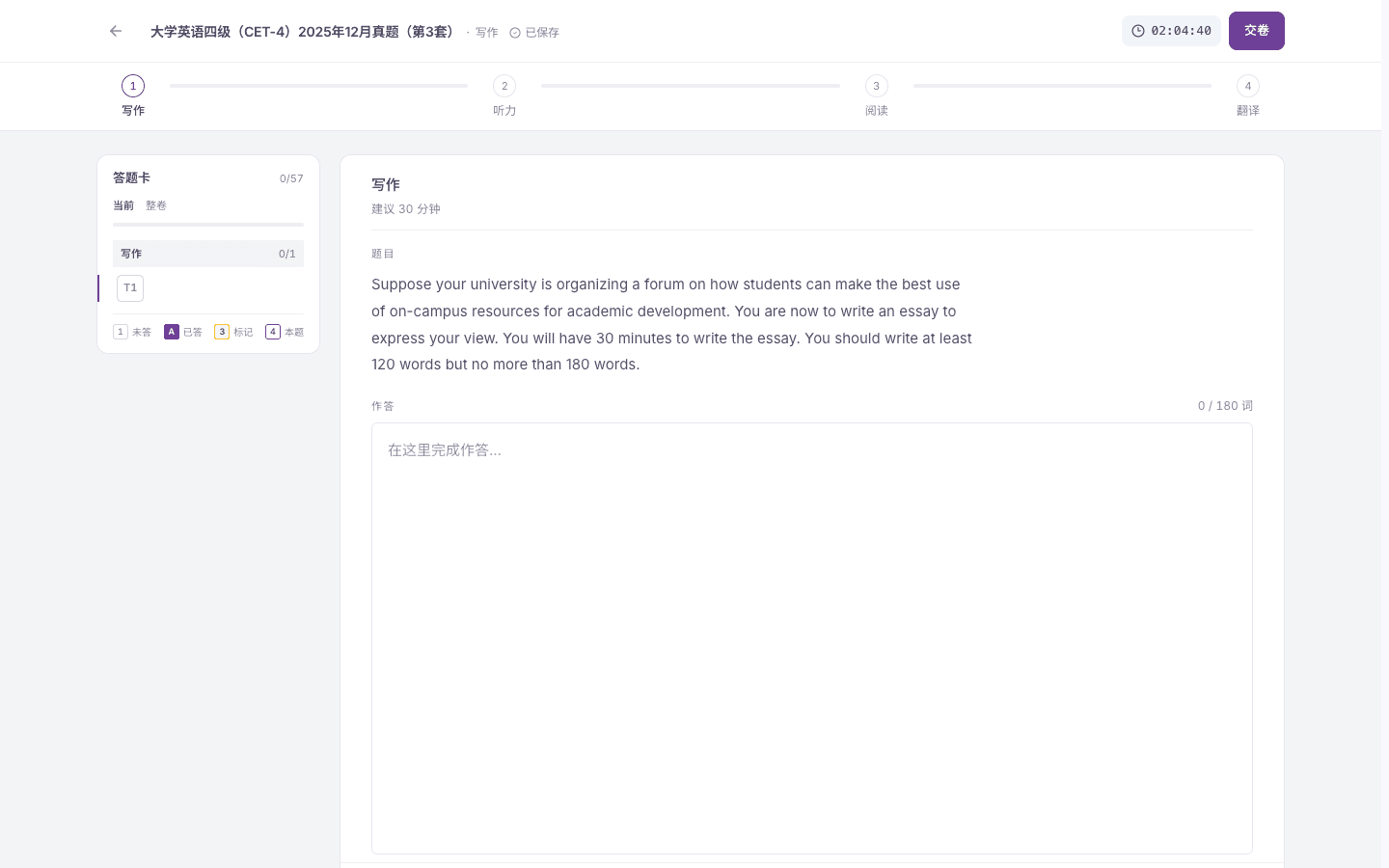Image resolution: width=1389 pixels, height=868 pixels.
Task: Click the 已答 purple legend box
Action: pos(172,332)
